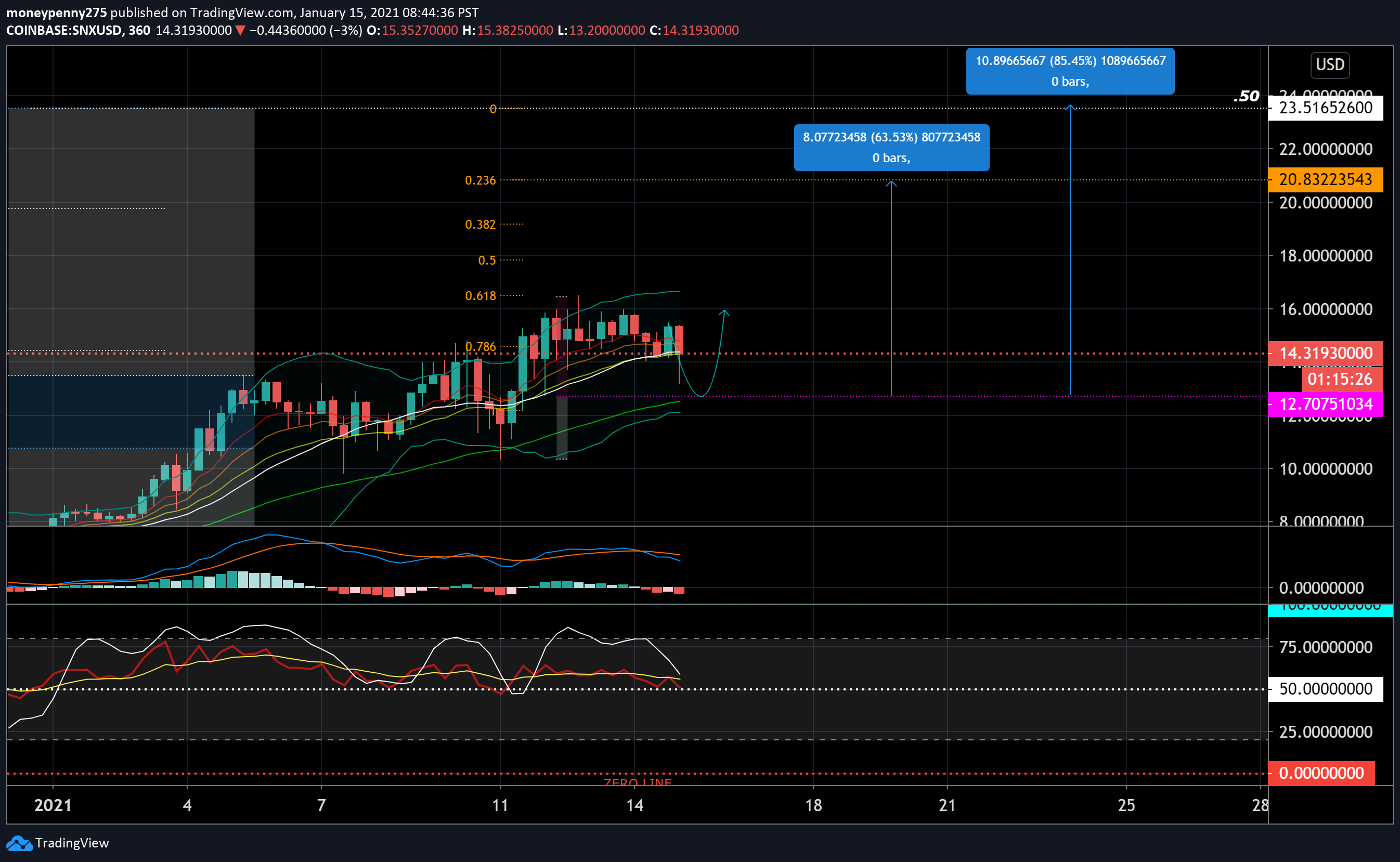
Task: Click the 22.00000000 price axis tick
Action: [x=1326, y=149]
